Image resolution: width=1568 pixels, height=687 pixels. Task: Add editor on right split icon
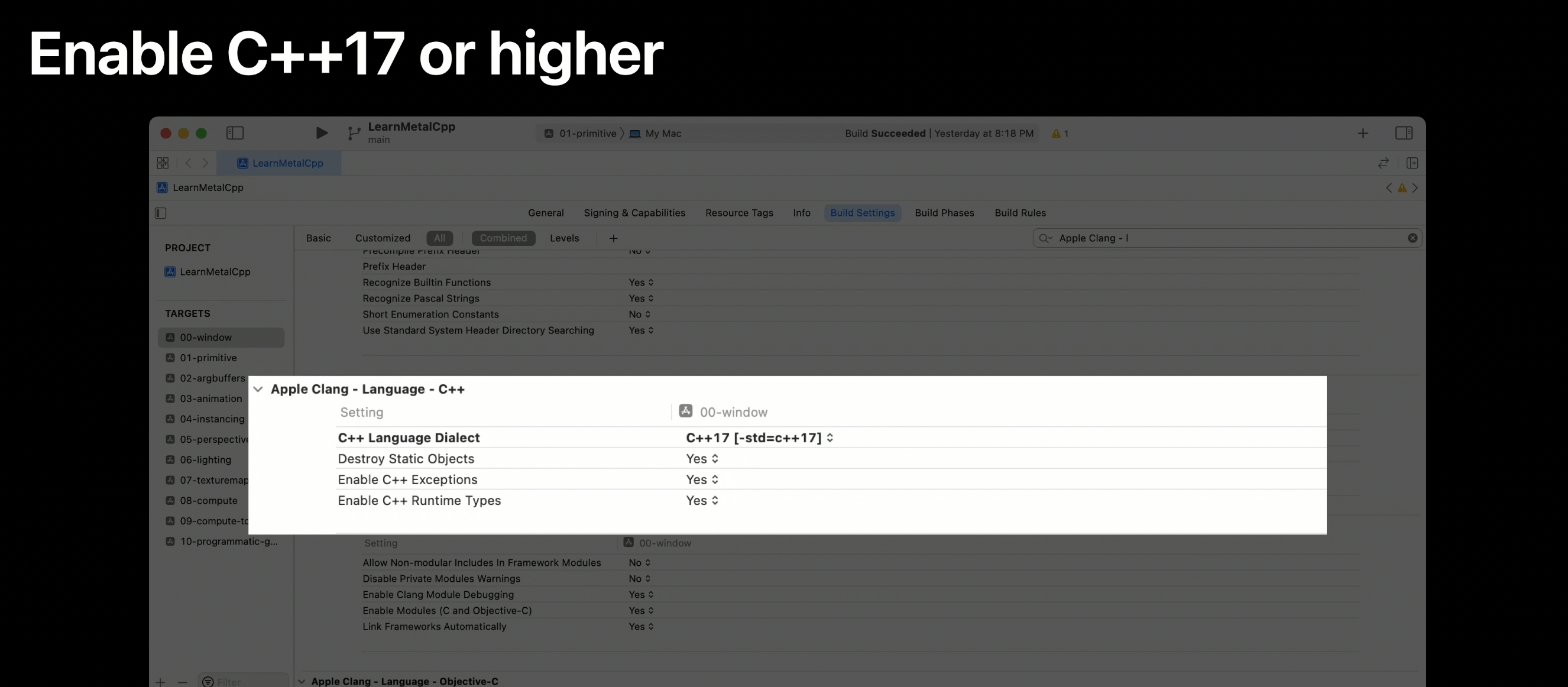pos(1413,163)
